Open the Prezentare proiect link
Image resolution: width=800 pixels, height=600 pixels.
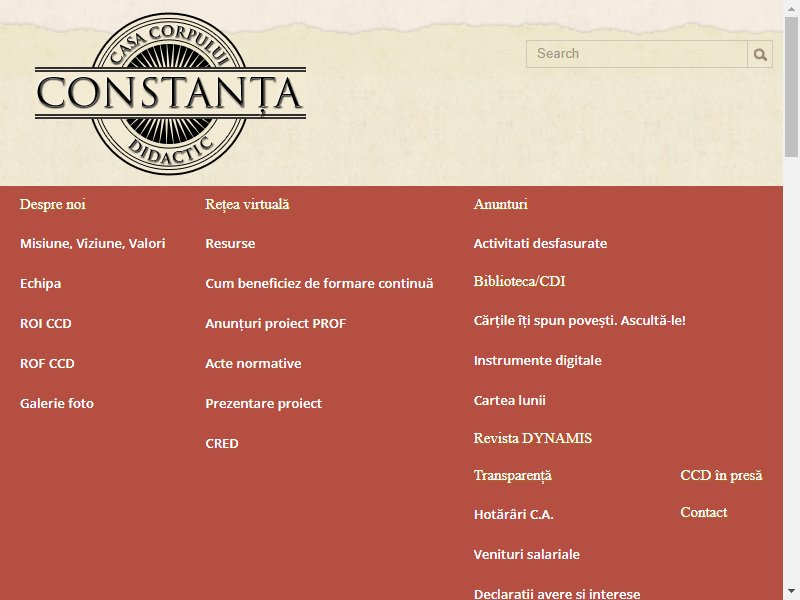[263, 404]
